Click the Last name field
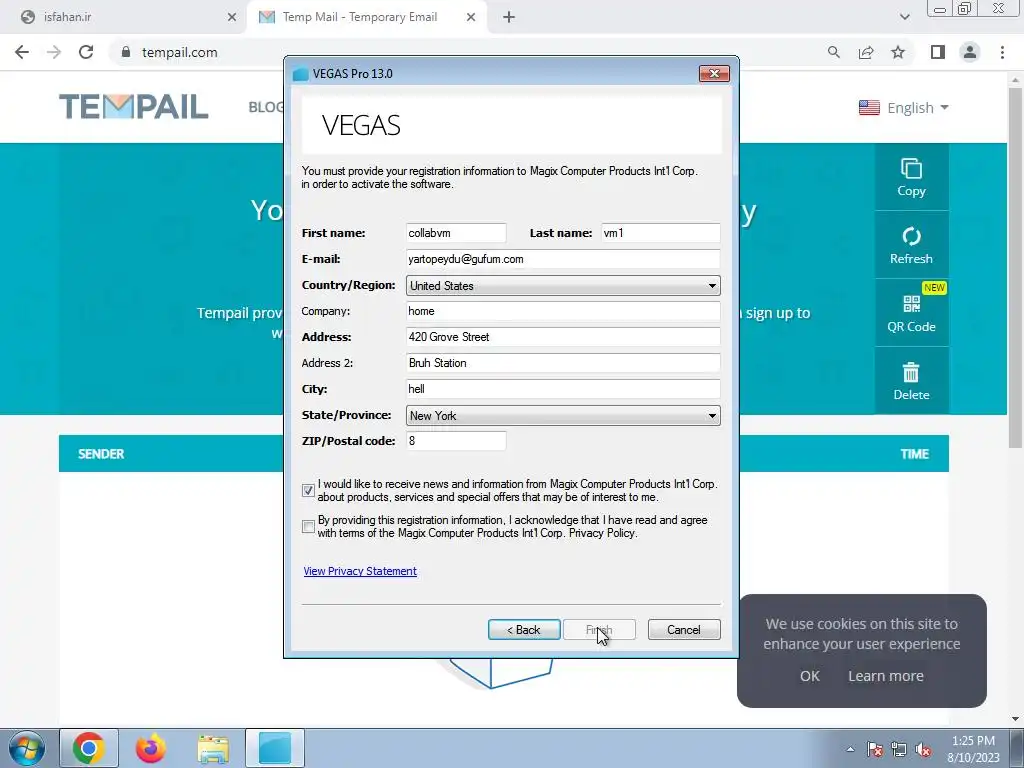This screenshot has height=768, width=1024. tap(660, 233)
